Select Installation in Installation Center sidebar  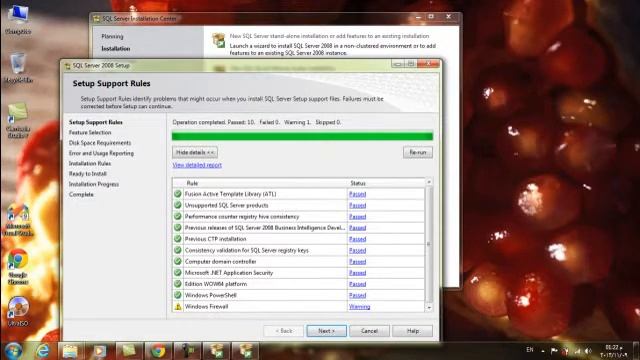pyautogui.click(x=116, y=49)
